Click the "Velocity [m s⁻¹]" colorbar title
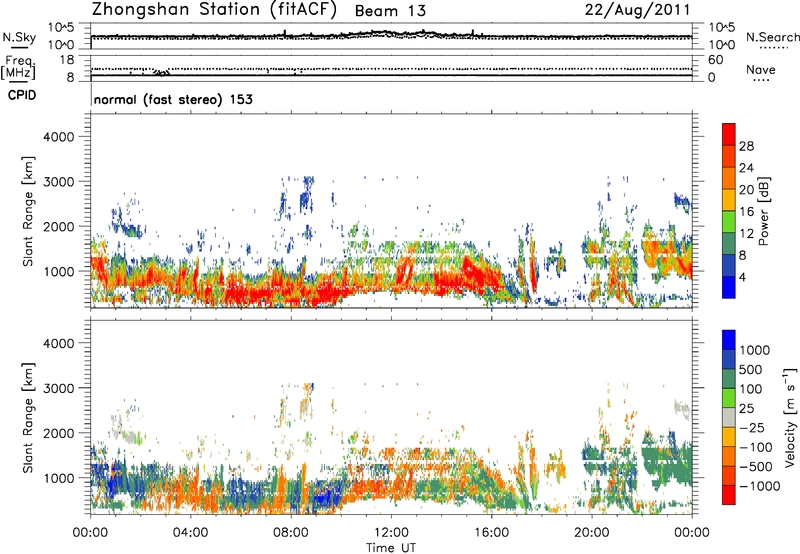Viewport: 800px width, 554px height. pos(790,417)
